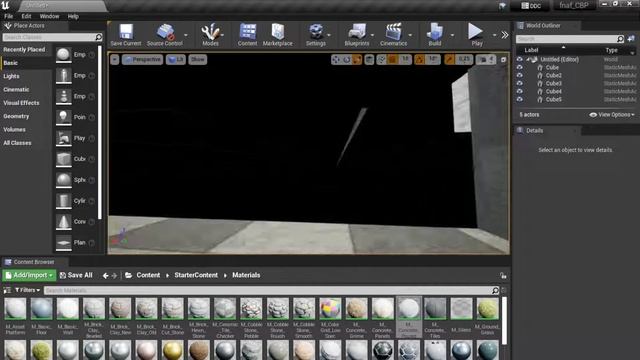
Task: Click the Save All button
Action: pos(76,276)
